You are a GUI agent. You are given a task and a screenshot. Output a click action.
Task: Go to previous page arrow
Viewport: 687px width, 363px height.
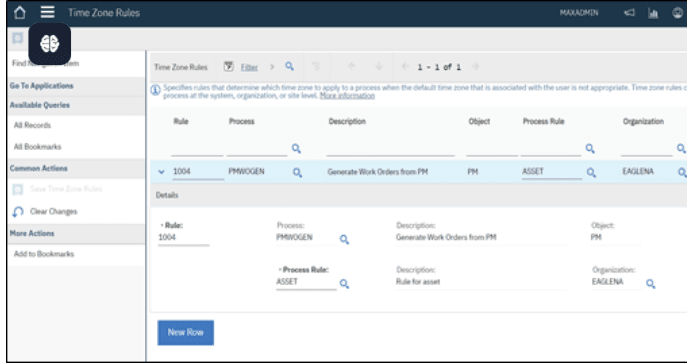(x=405, y=67)
